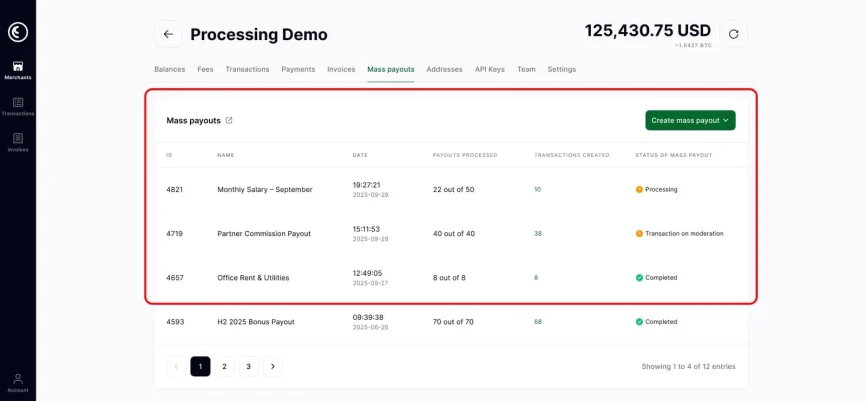Click the app logo in the sidebar
Screen dimensions: 866x401
click(x=18, y=32)
